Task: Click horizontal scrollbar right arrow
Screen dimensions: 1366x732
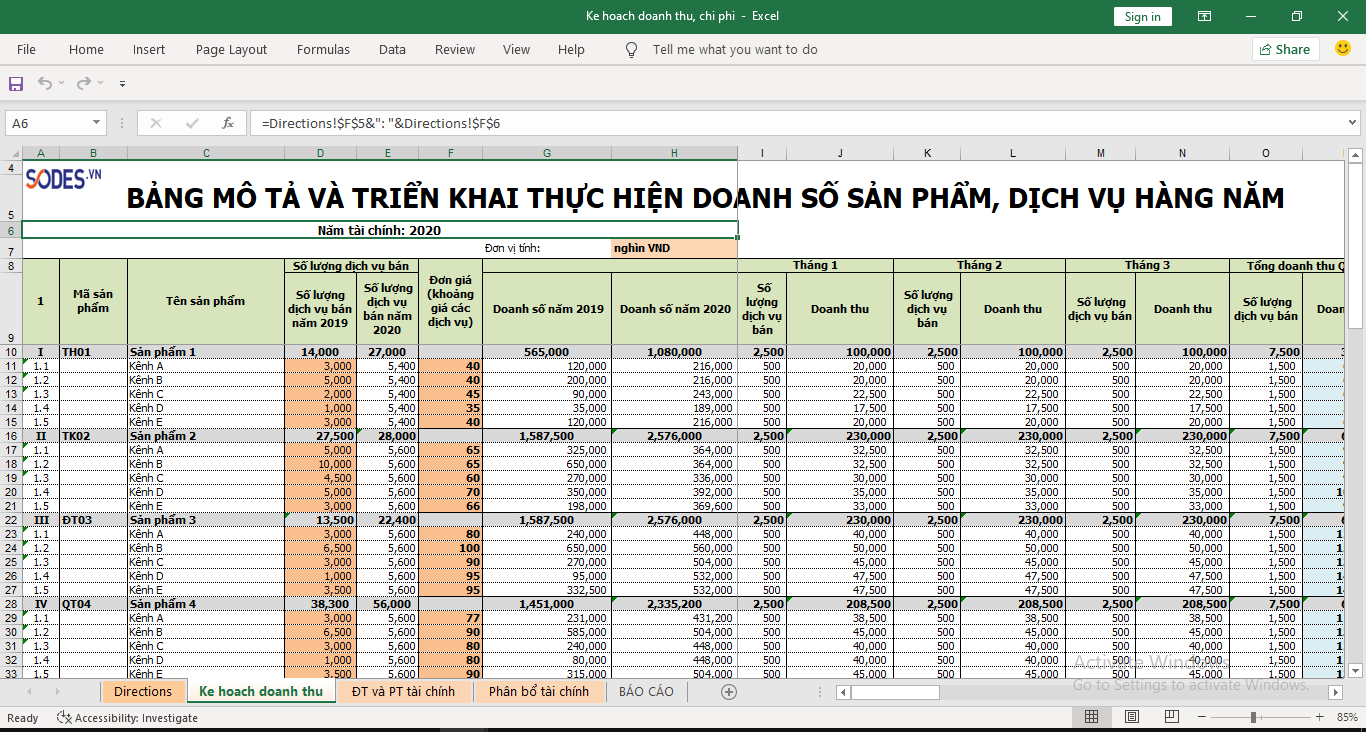Action: click(x=1335, y=692)
